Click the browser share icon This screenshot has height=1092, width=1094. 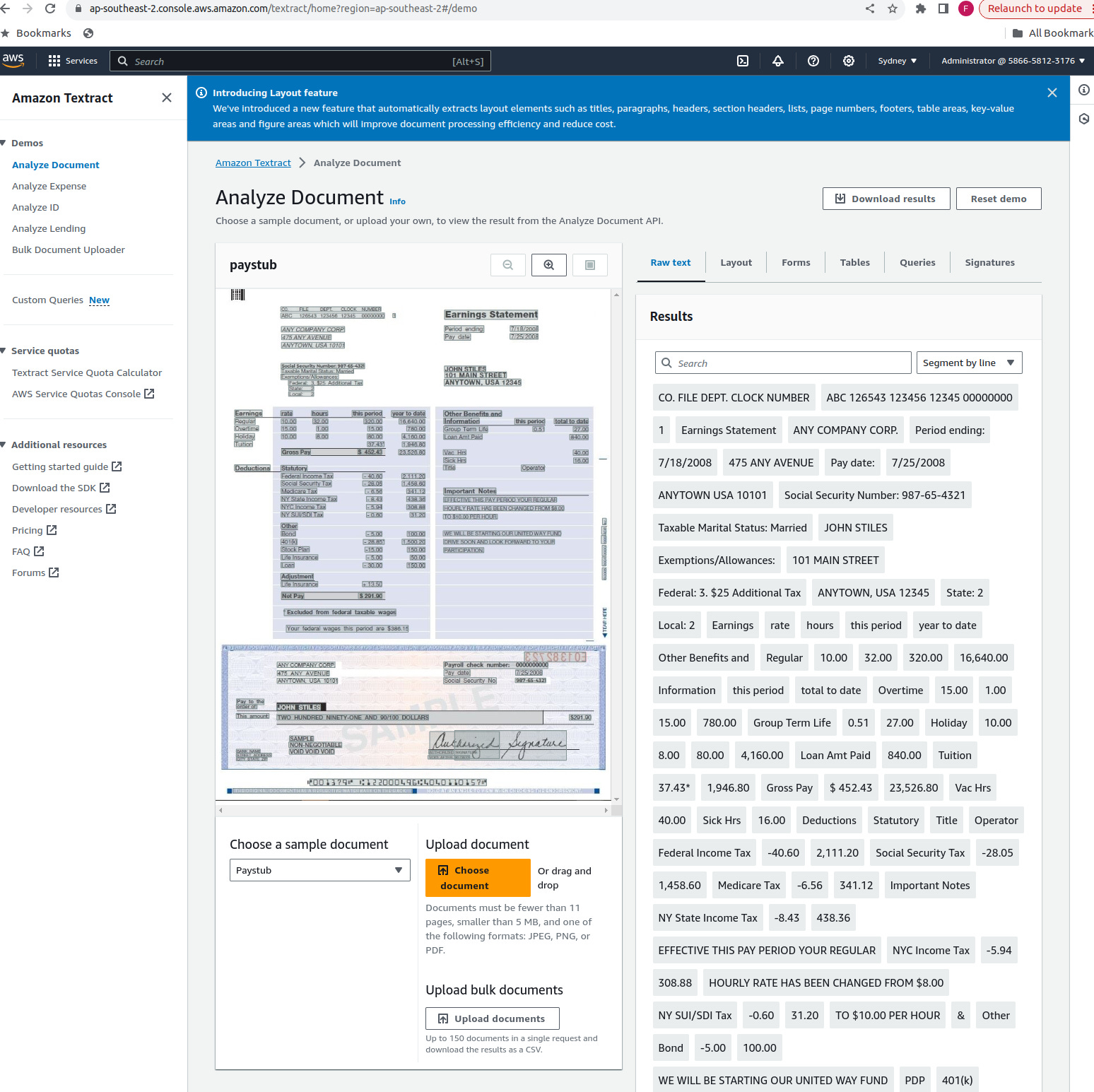(x=870, y=8)
